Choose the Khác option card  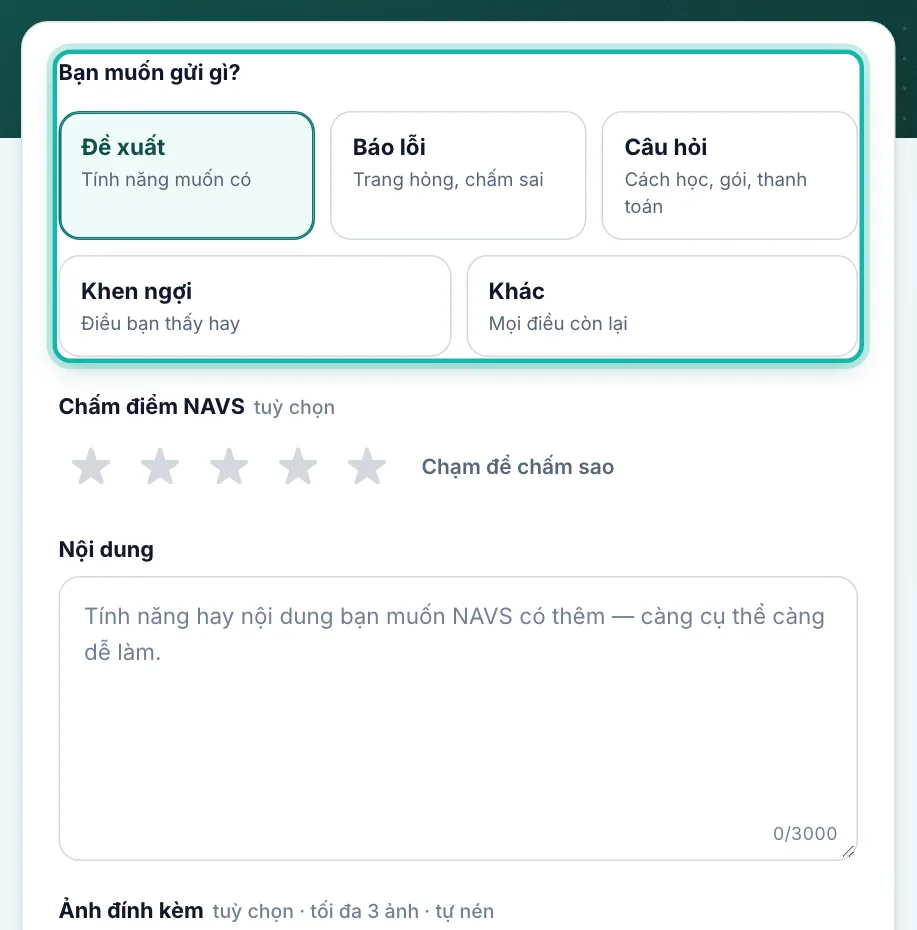click(x=662, y=306)
